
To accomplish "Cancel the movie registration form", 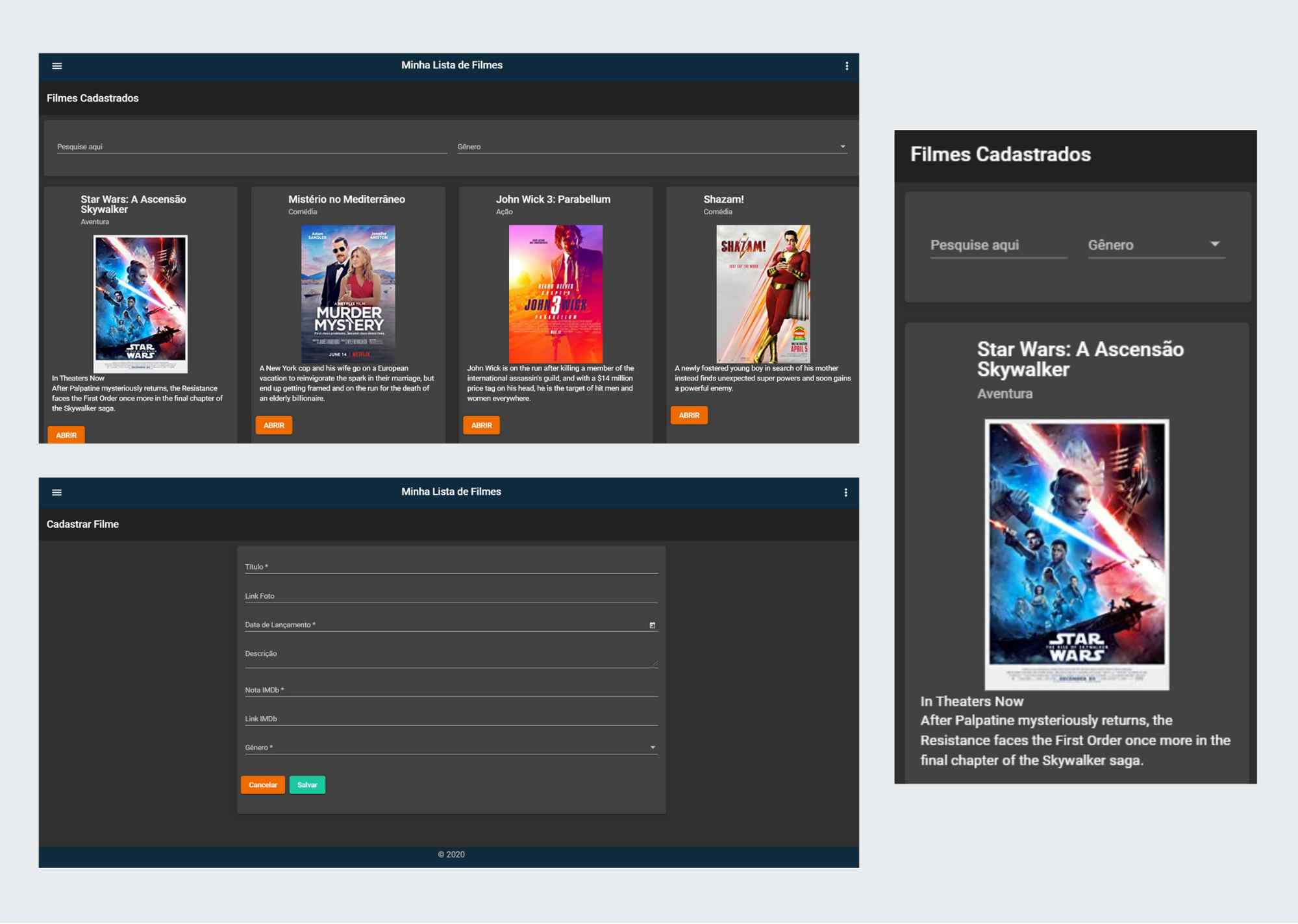I will [x=262, y=784].
